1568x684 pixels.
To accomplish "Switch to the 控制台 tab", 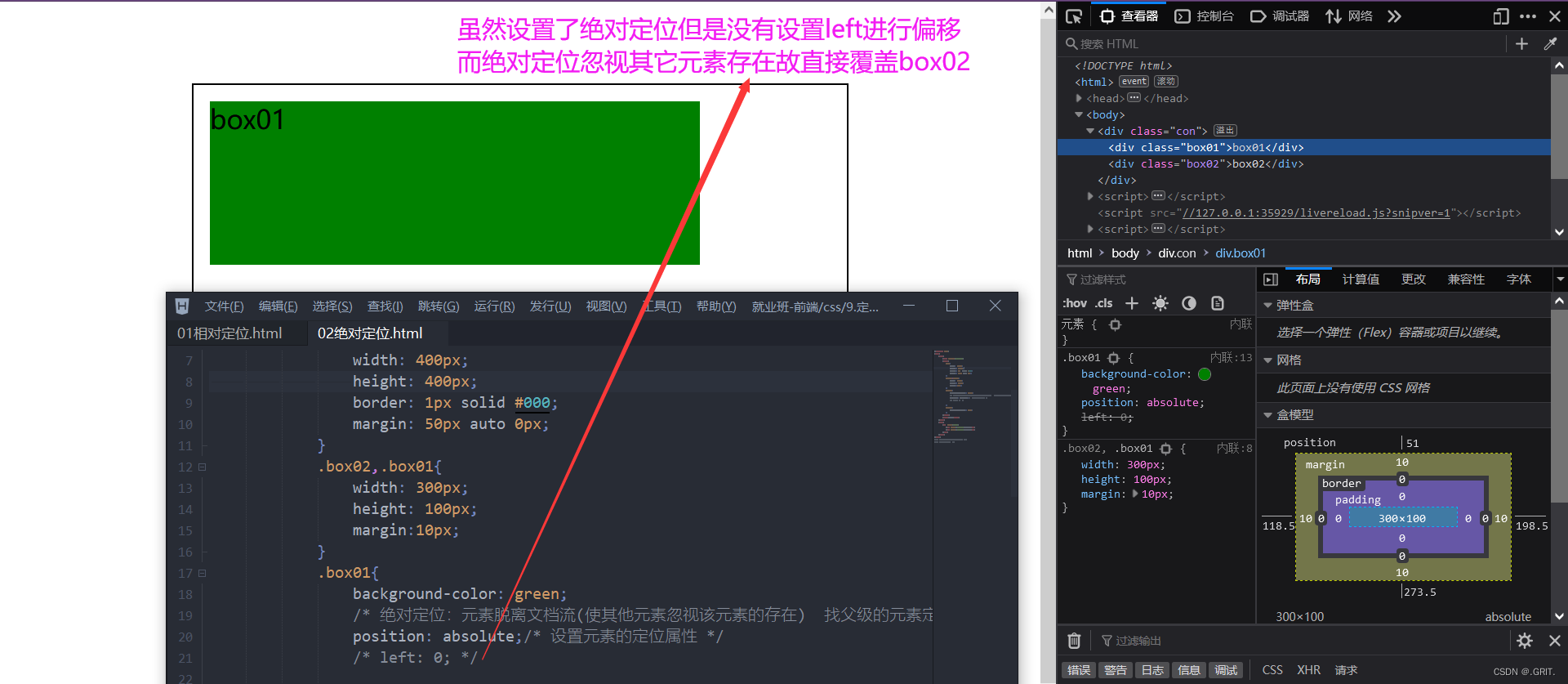I will (1205, 16).
